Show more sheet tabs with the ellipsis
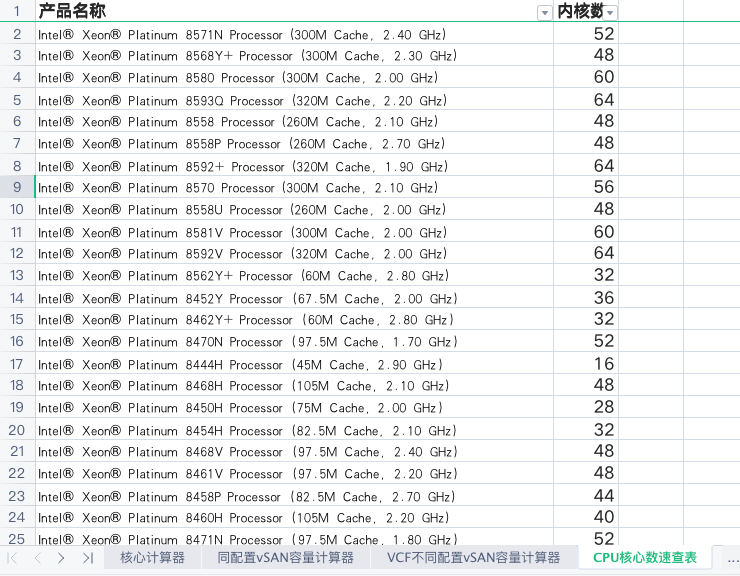740x576 pixels. (x=733, y=560)
